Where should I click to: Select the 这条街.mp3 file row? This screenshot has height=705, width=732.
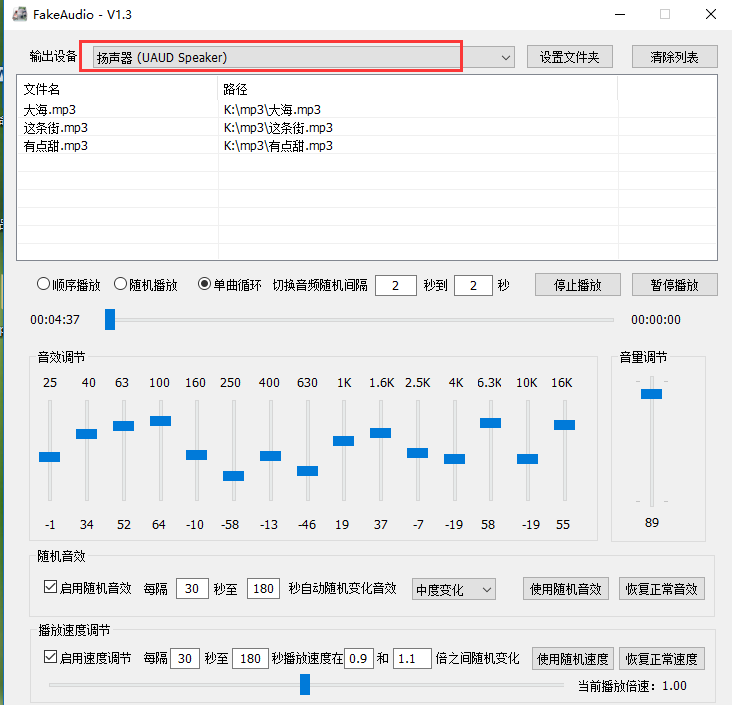pos(366,128)
